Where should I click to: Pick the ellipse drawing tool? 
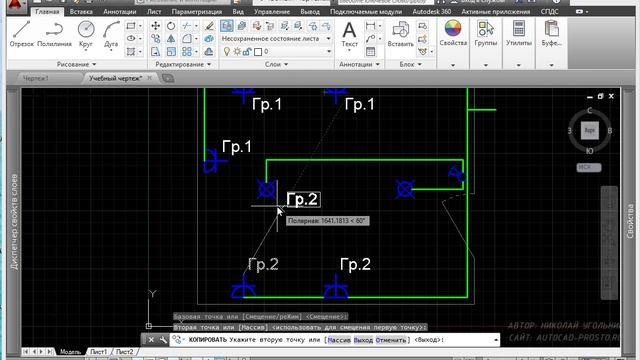pos(131,39)
